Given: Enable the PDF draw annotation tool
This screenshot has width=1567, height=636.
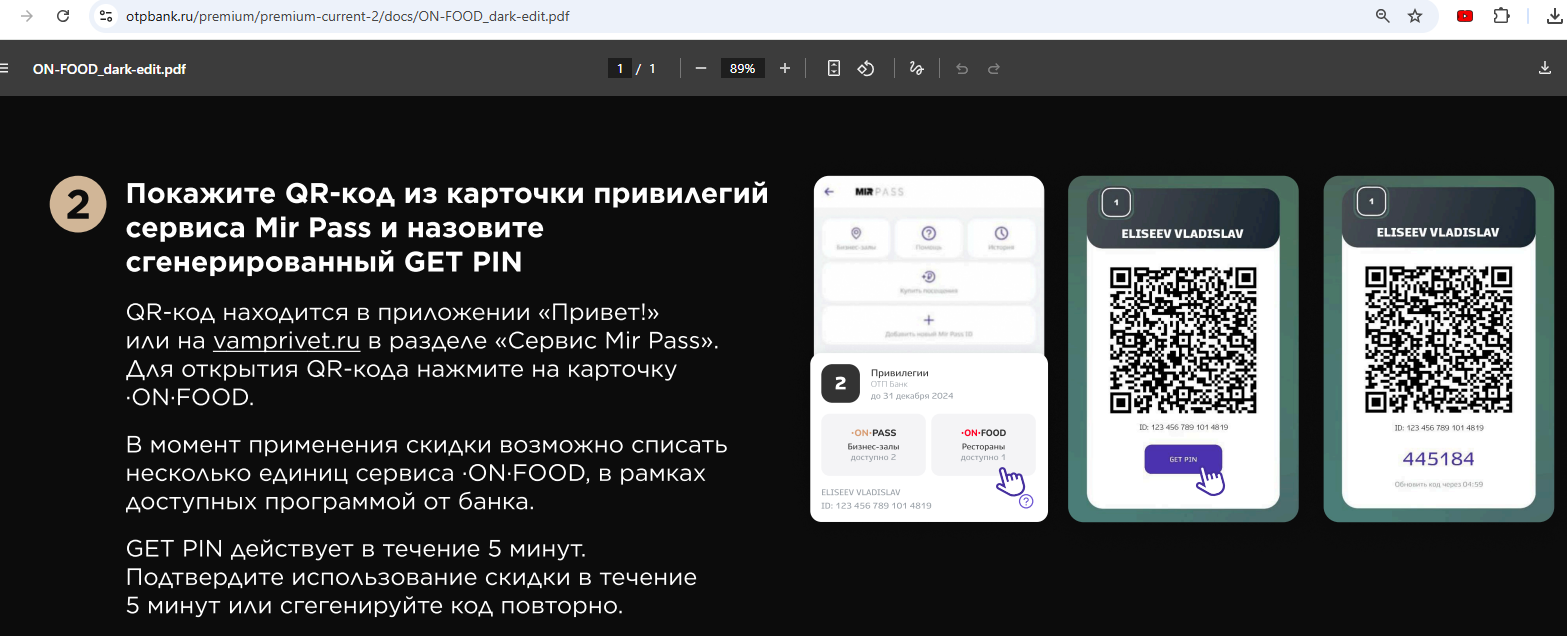Looking at the screenshot, I should pyautogui.click(x=916, y=68).
